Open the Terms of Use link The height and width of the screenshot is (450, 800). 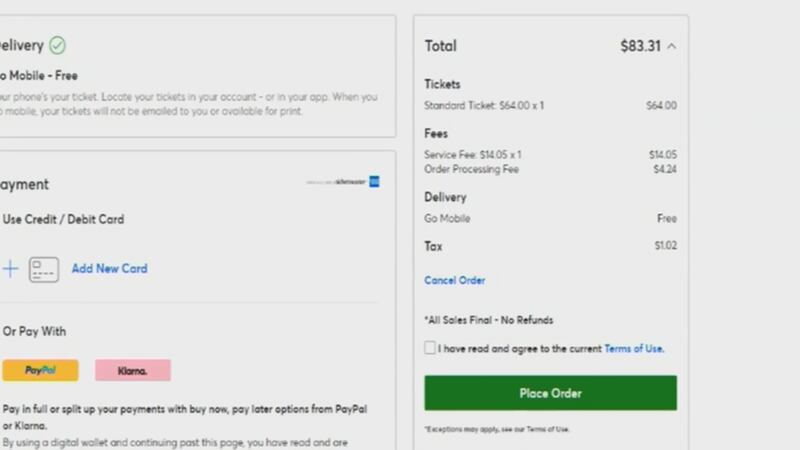click(634, 349)
